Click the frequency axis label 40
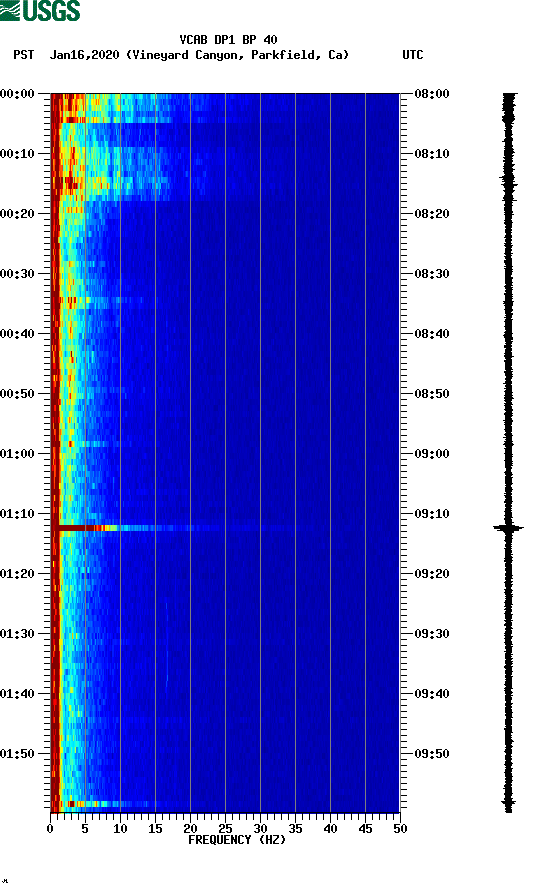Screen dimensions: 552x892 pos(331,829)
